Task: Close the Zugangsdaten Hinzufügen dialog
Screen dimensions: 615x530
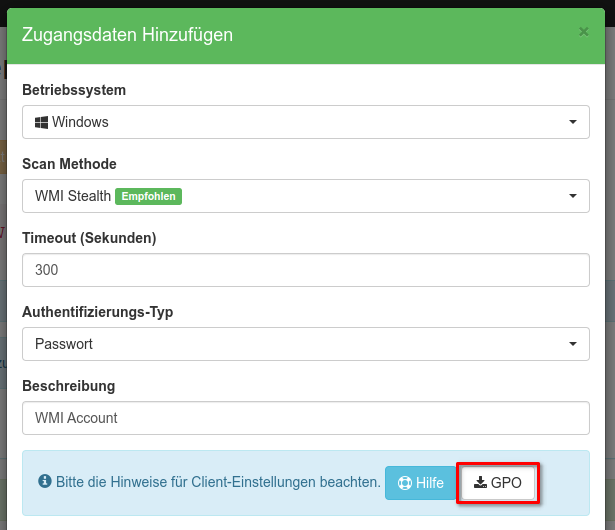Action: (583, 32)
